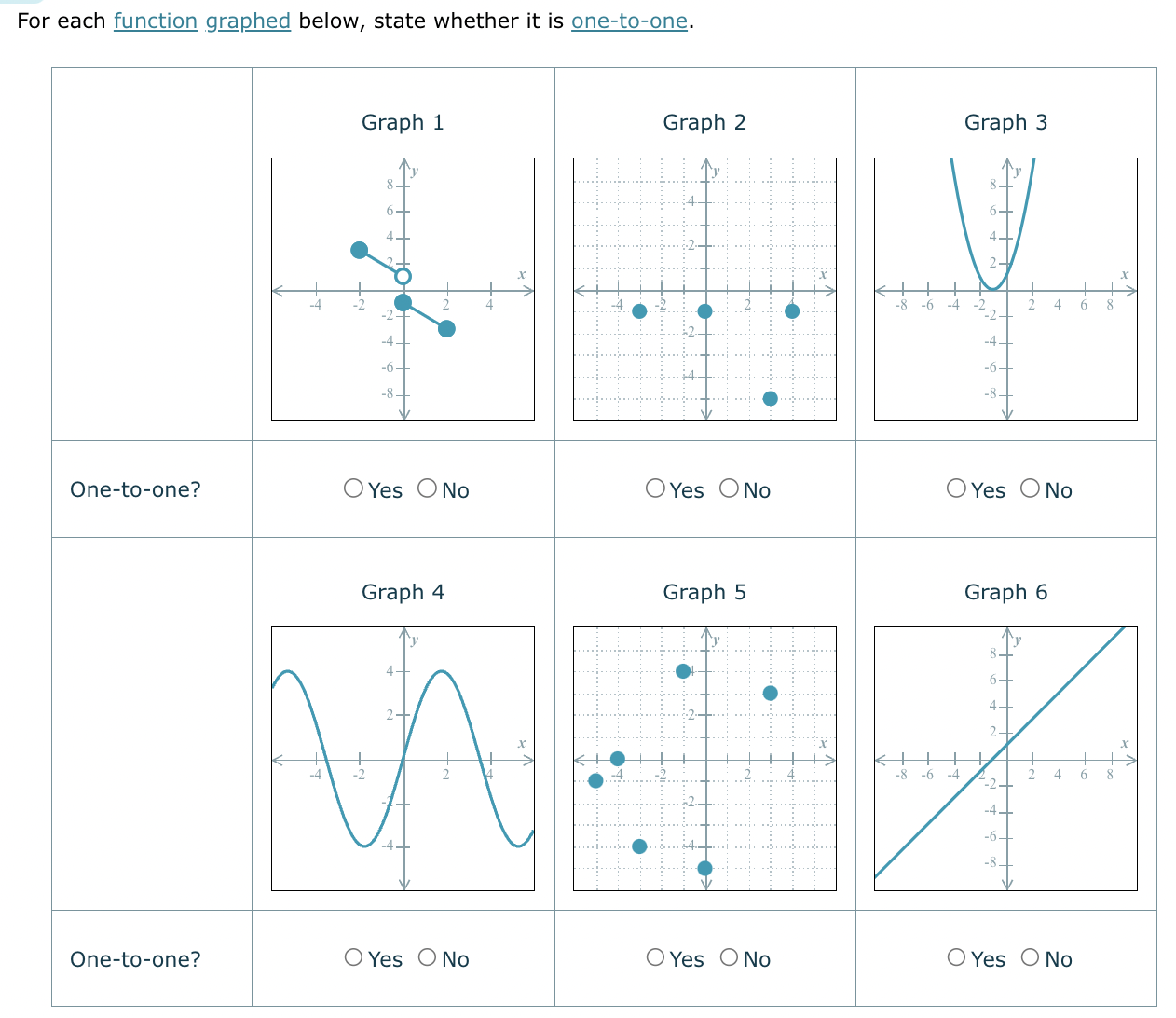
Task: Select No radio button for Graph 1
Action: click(x=427, y=488)
